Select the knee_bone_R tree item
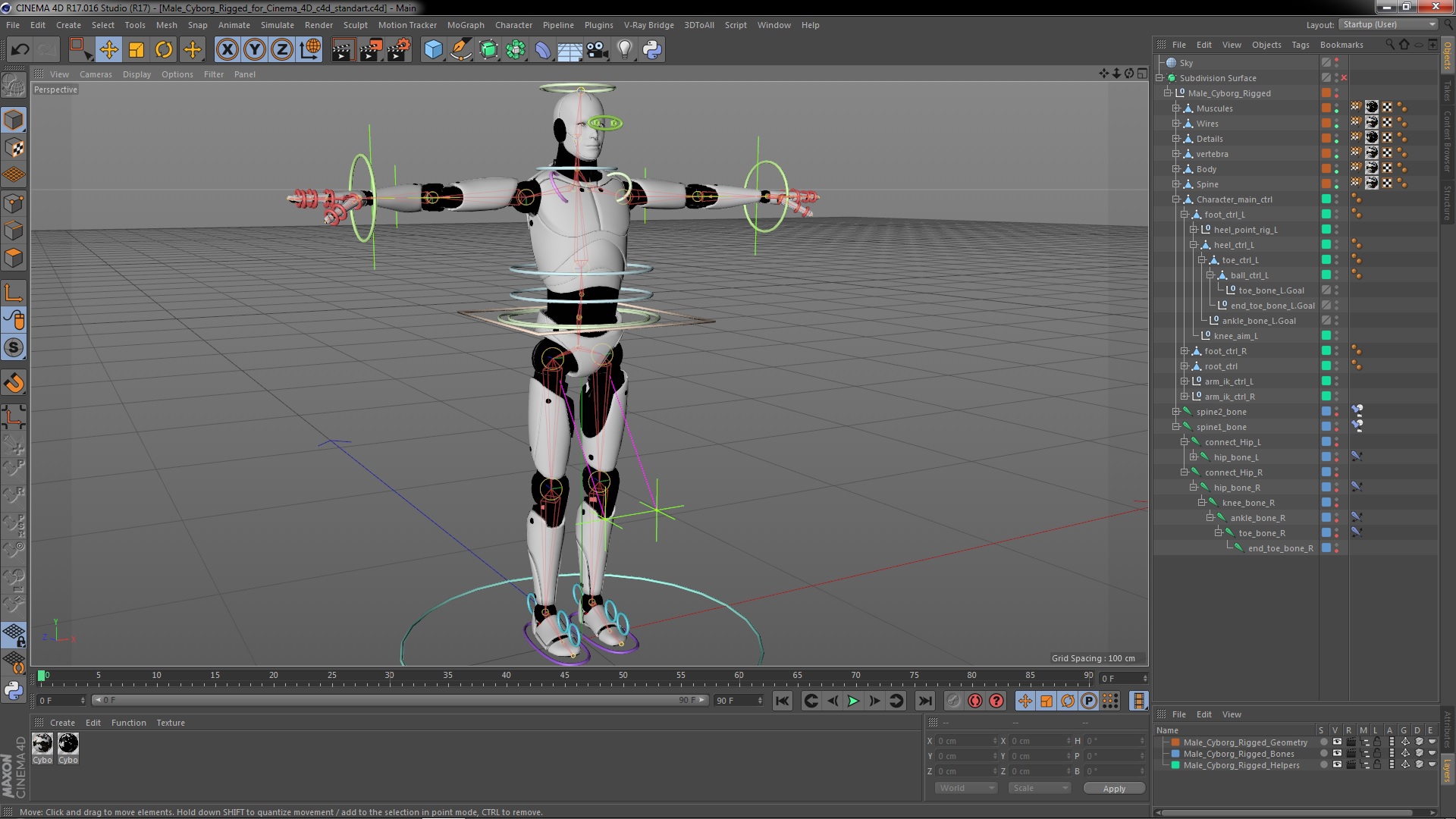The height and width of the screenshot is (819, 1456). 1248,503
